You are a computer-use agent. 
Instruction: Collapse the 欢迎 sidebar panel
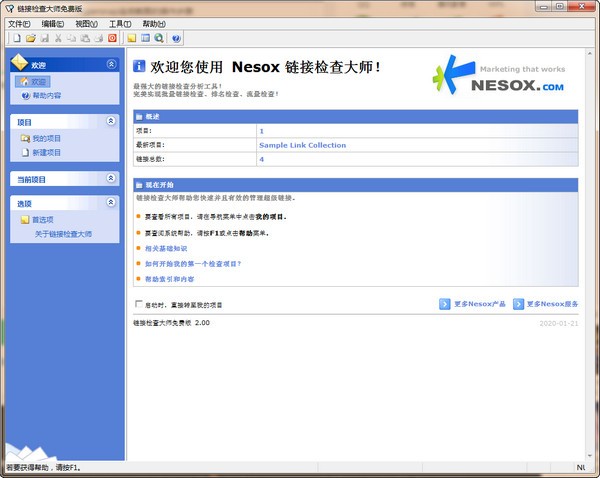coord(110,64)
